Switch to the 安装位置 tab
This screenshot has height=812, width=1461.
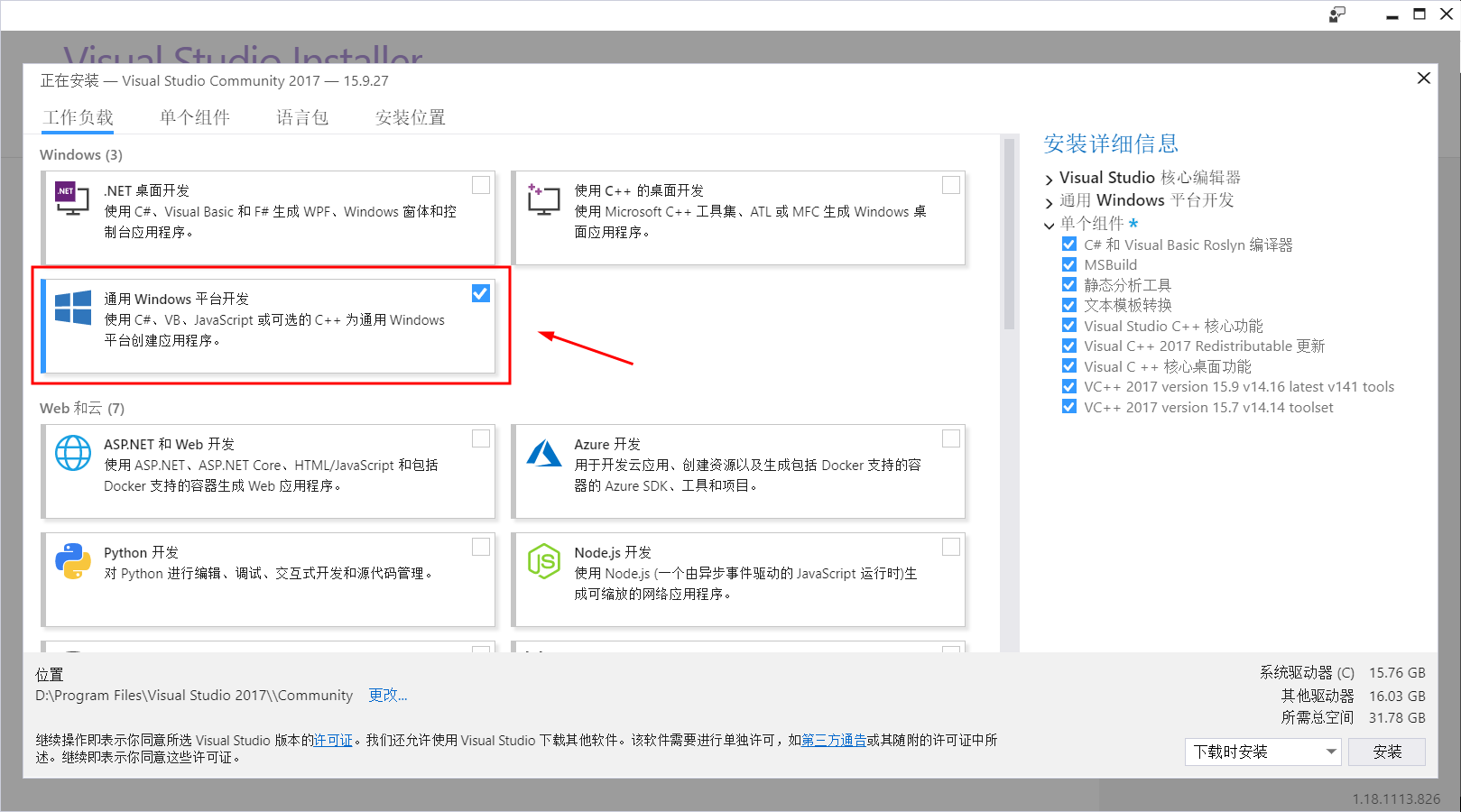[x=411, y=117]
